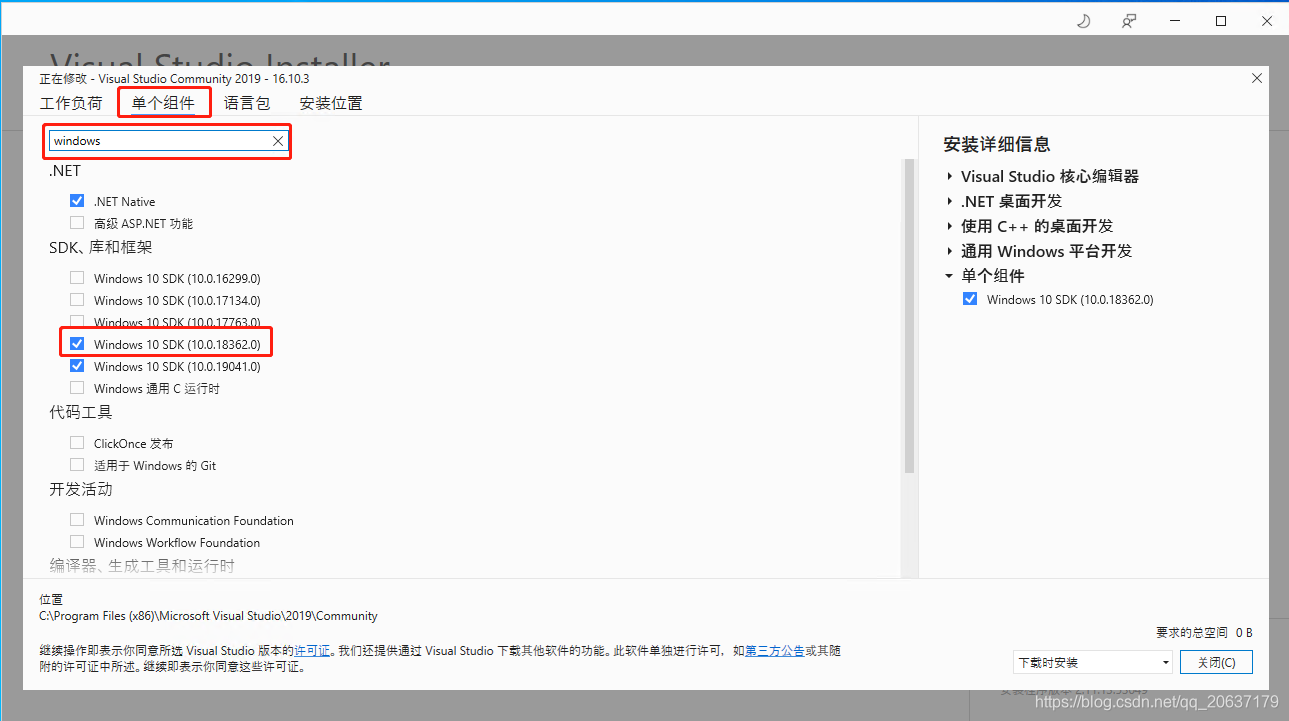Image resolution: width=1289 pixels, height=721 pixels.
Task: Click the 安装详细信息 heading
Action: point(997,145)
